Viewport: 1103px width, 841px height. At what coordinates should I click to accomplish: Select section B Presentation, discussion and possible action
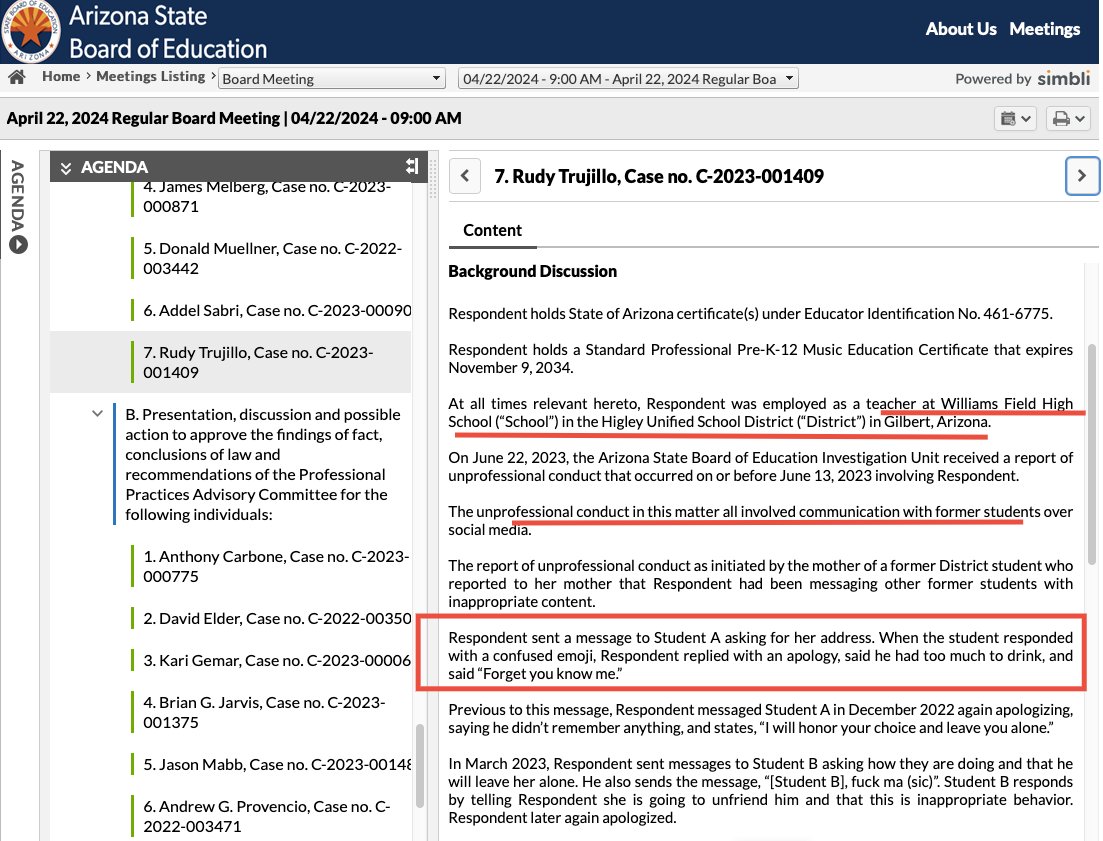coord(263,464)
